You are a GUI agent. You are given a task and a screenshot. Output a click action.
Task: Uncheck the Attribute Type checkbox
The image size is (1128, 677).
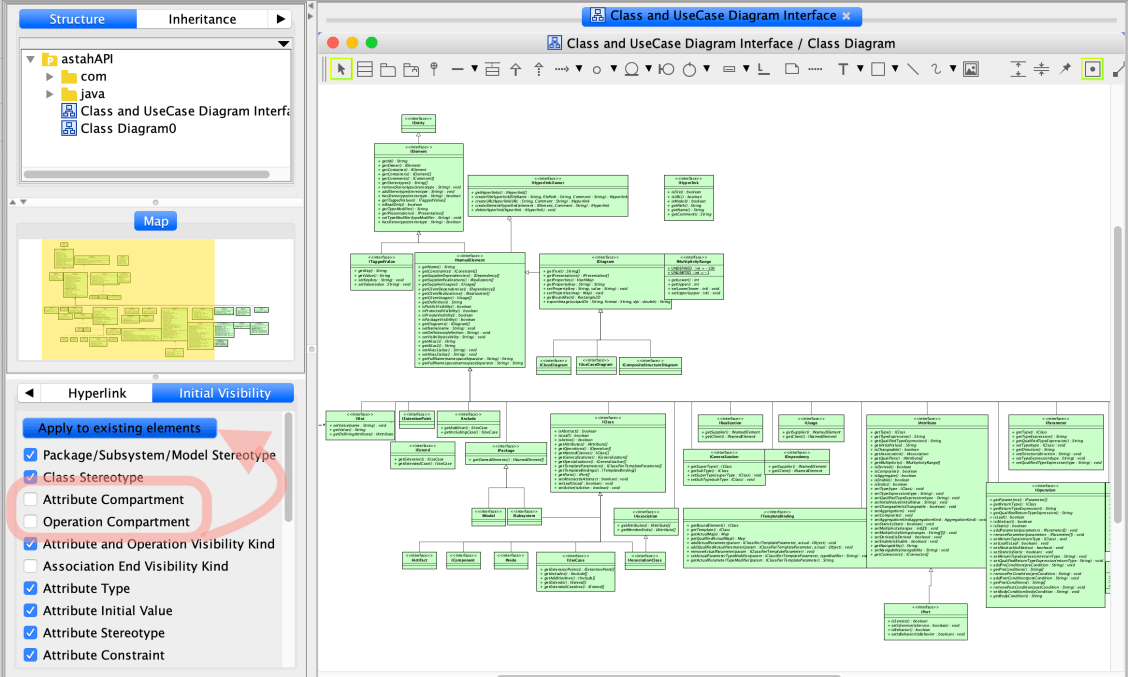pos(31,588)
